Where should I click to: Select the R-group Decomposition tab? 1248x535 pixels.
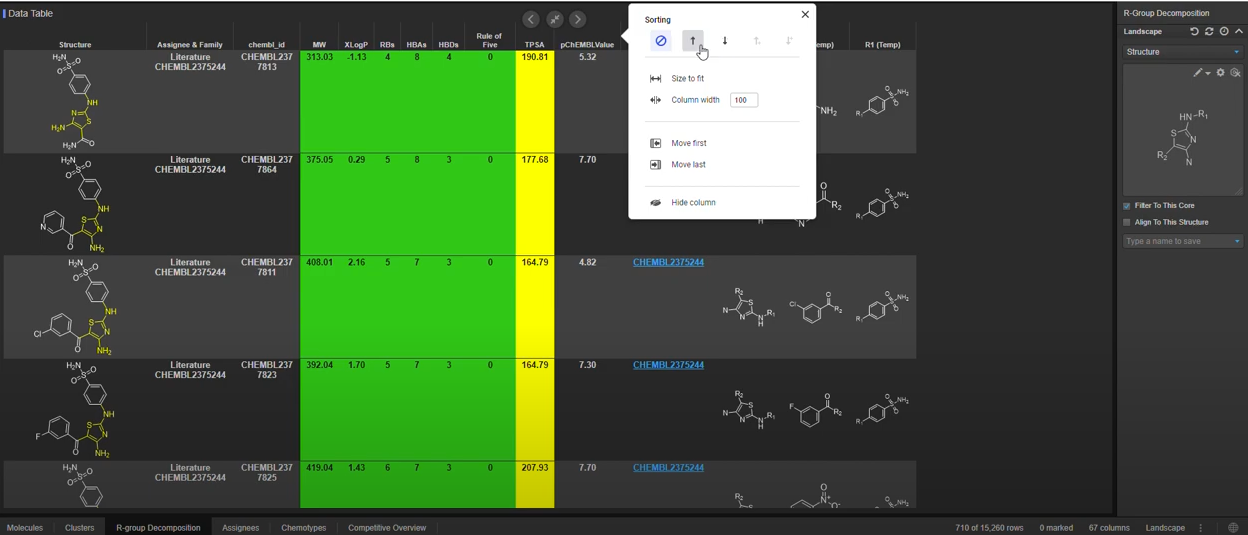click(158, 527)
